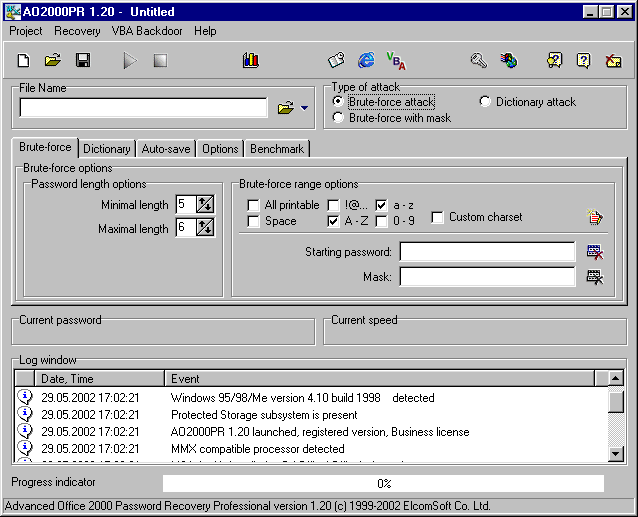638x517 pixels.
Task: Switch to the Benchmark tab
Action: click(277, 149)
